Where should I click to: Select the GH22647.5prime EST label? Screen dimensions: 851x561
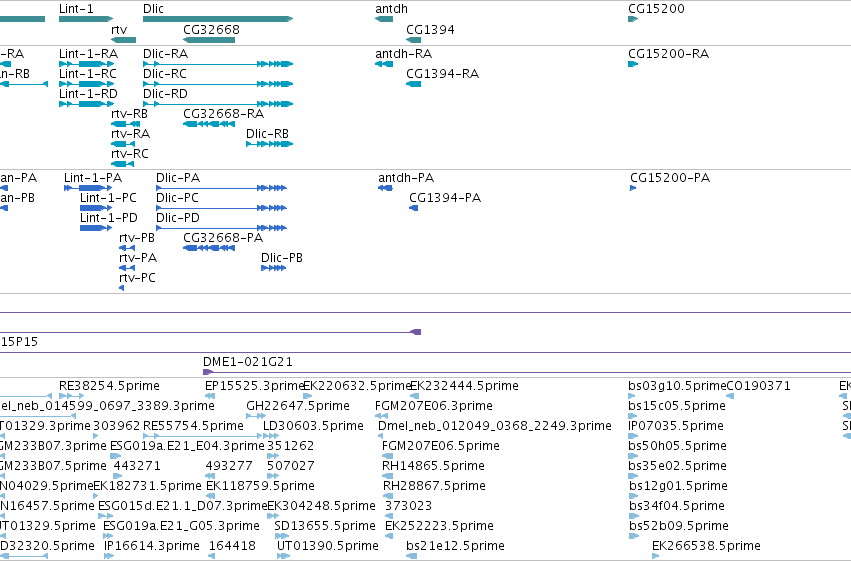pyautogui.click(x=297, y=406)
